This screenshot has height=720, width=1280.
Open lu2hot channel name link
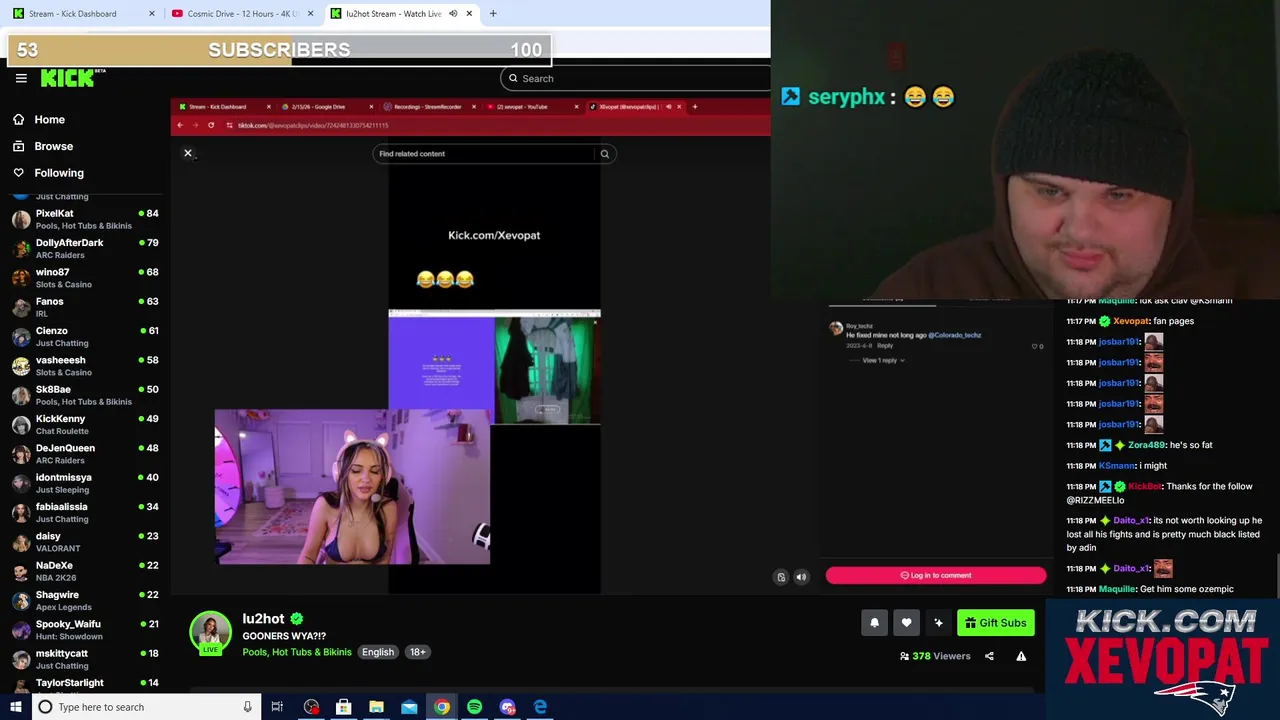click(x=264, y=619)
